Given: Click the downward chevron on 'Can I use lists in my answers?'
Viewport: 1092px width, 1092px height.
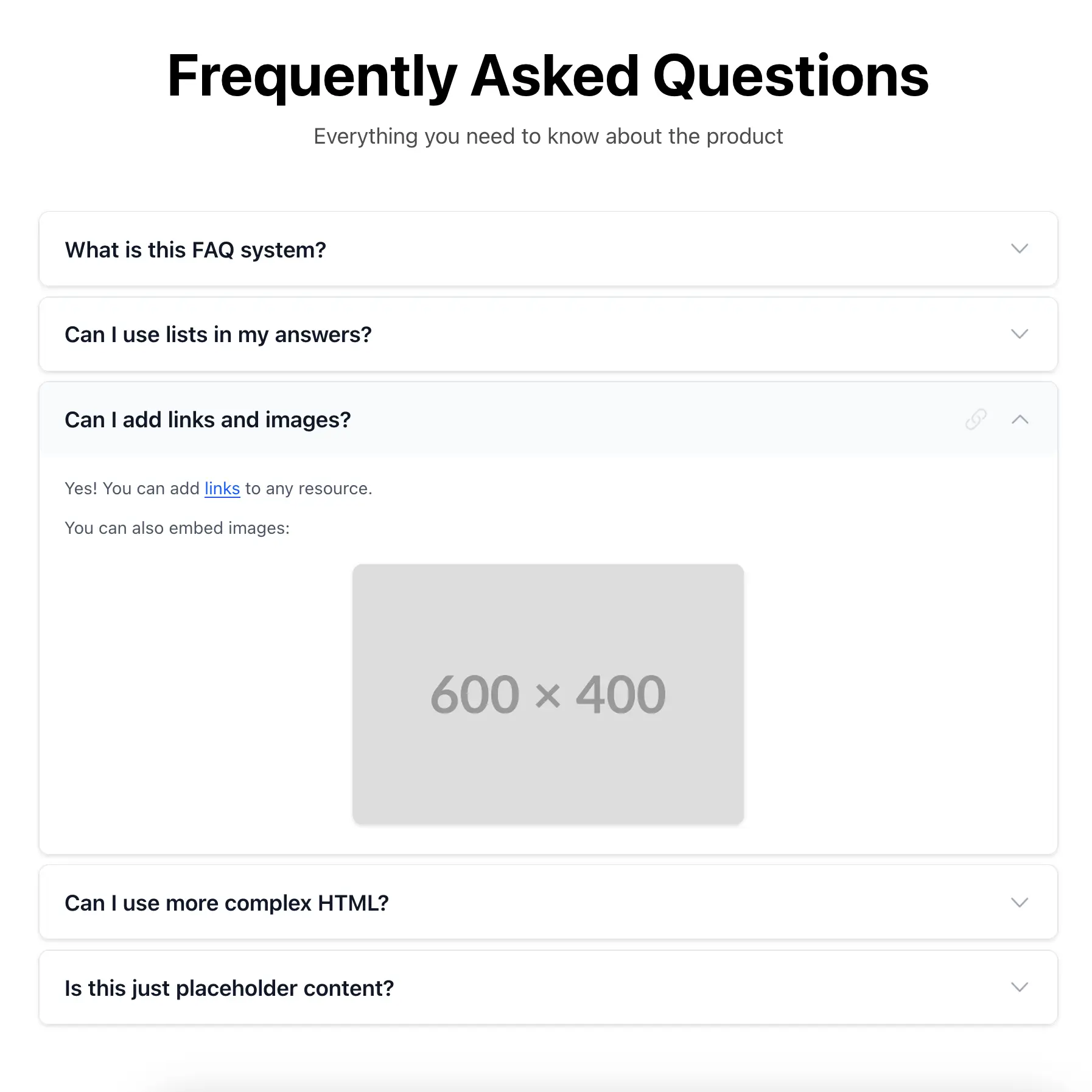Looking at the screenshot, I should 1019,334.
